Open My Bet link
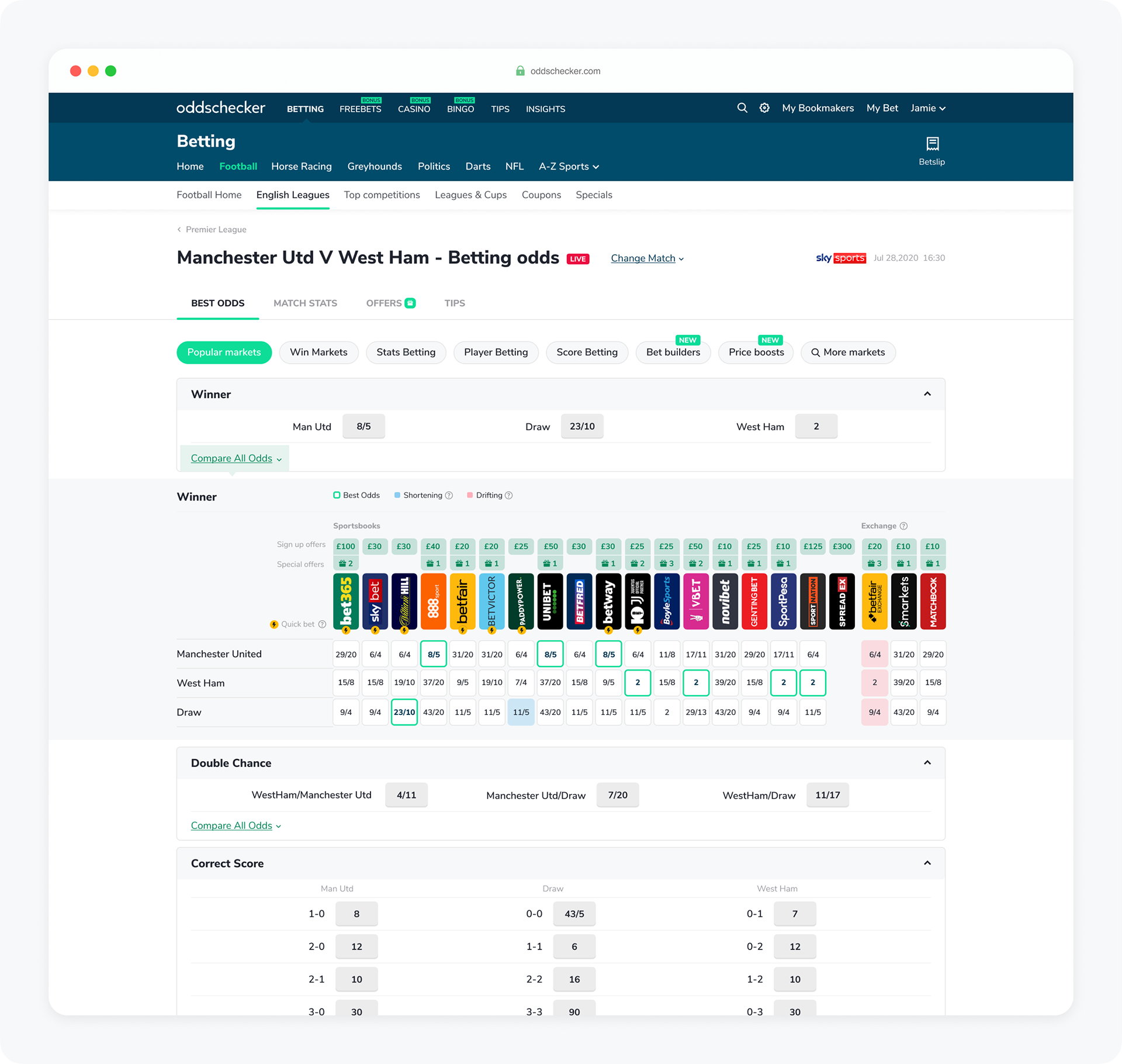The height and width of the screenshot is (1064, 1122). coord(882,108)
